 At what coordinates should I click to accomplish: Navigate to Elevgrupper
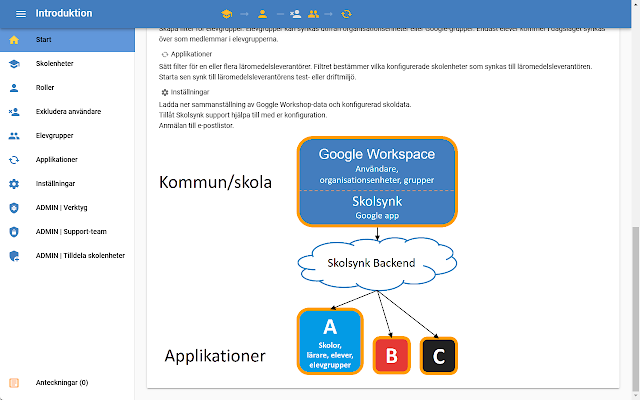pos(67,136)
